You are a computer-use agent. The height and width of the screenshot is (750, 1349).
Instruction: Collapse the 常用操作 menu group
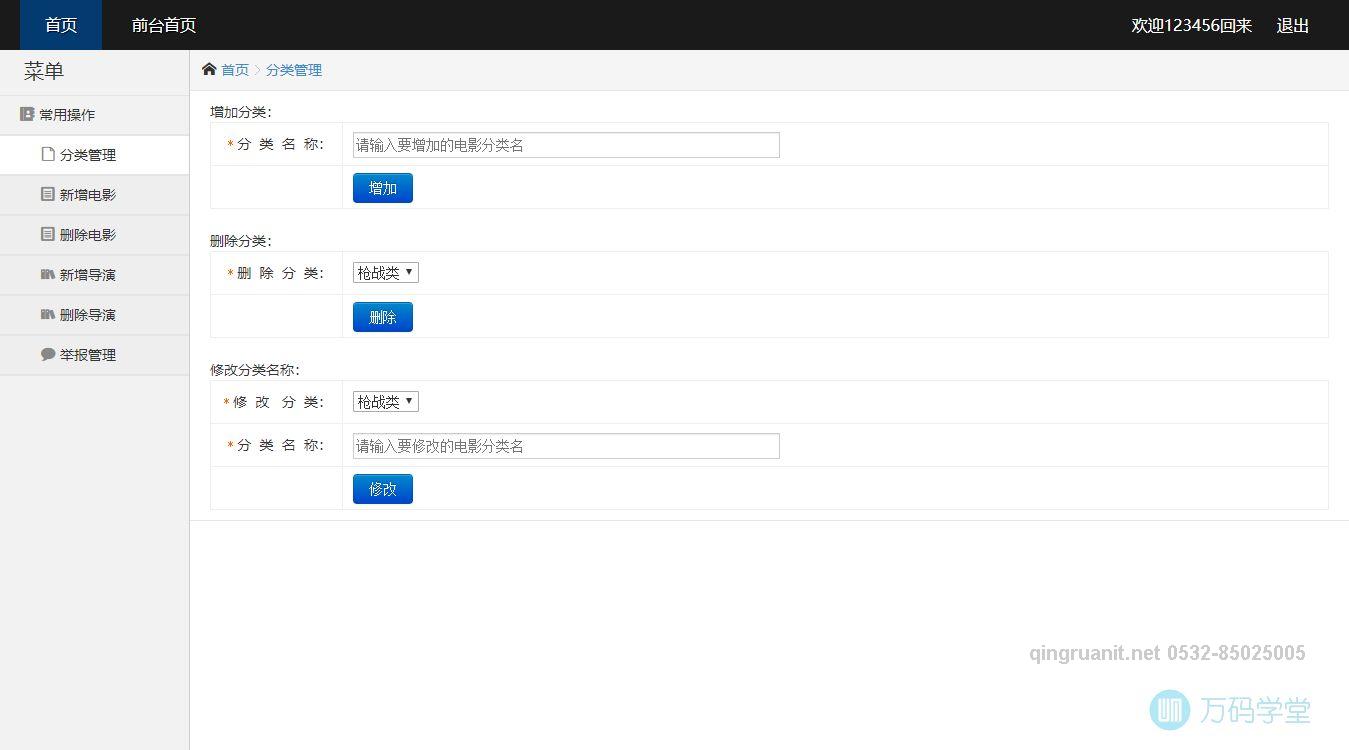(67, 115)
